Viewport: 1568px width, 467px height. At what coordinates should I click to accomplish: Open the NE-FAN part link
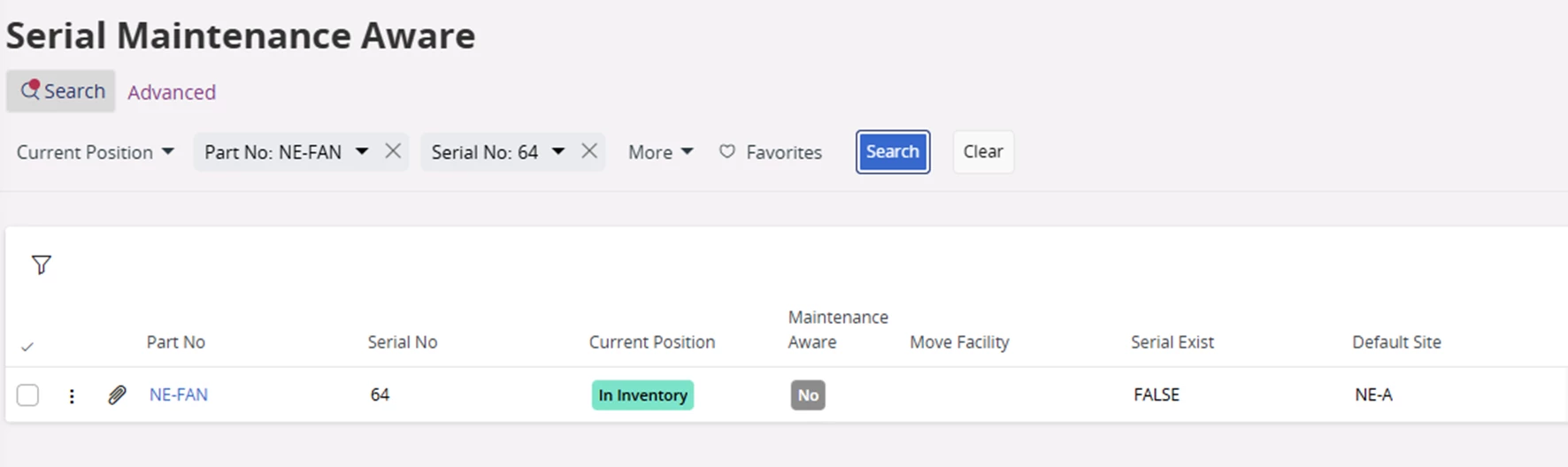tap(179, 394)
